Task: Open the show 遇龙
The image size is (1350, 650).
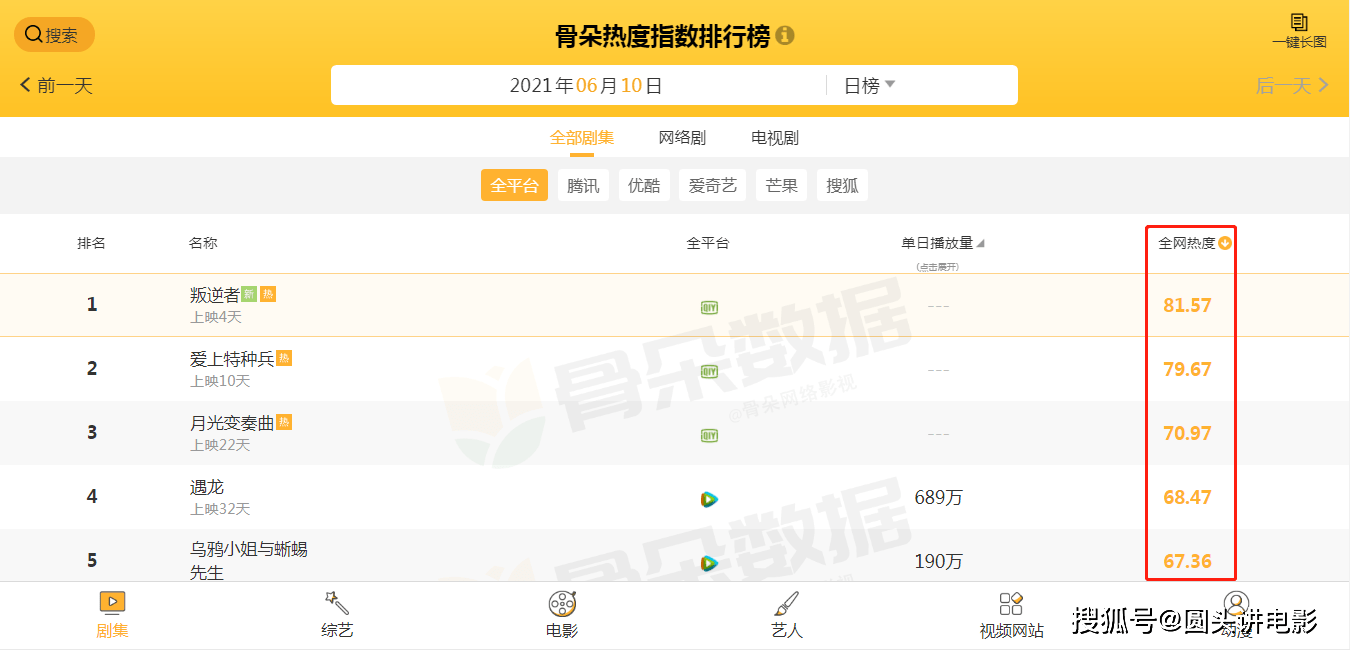Action: click(207, 487)
